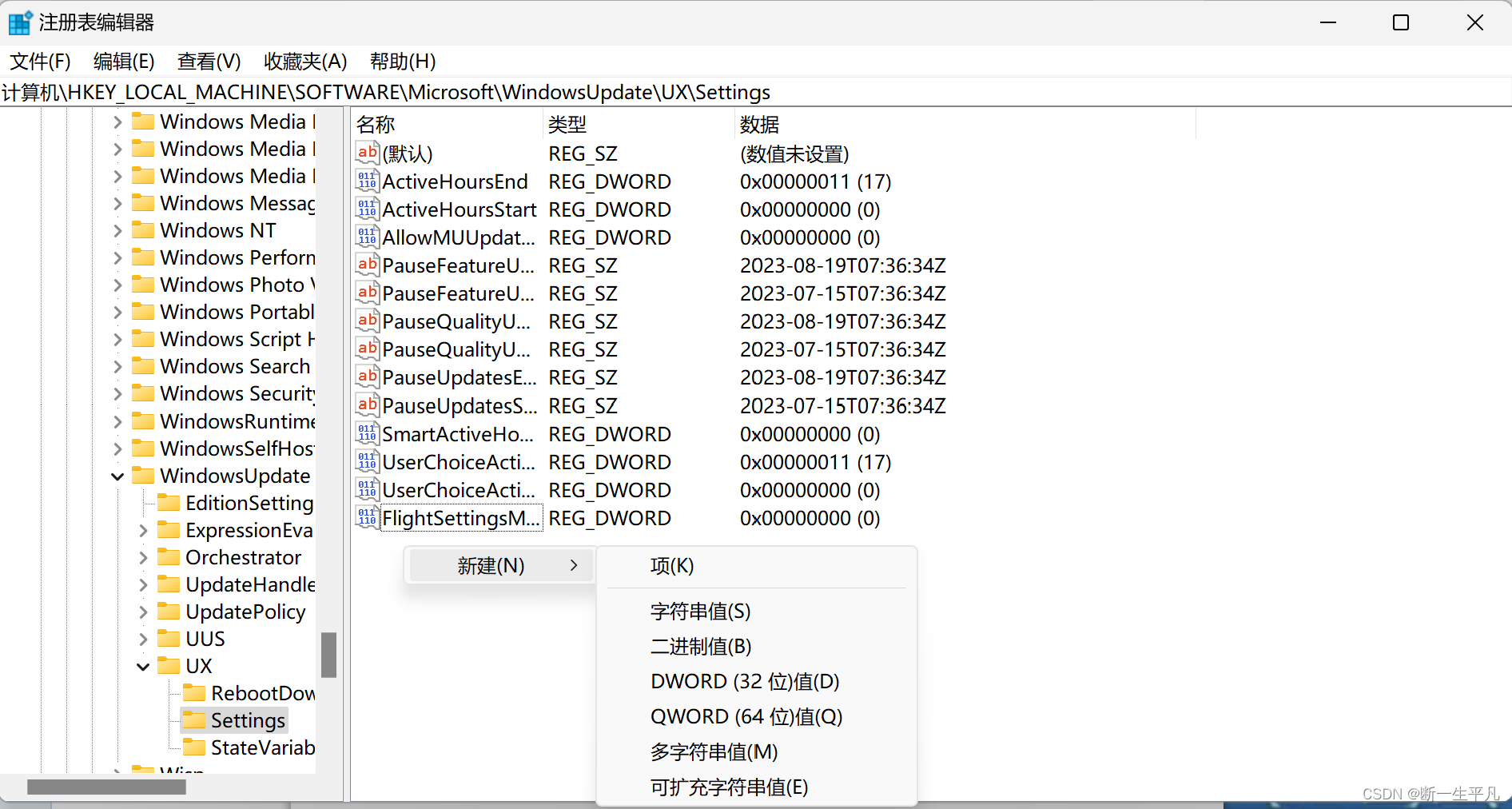Choose 字符串值(S) from new submenu
Image resolution: width=1512 pixels, height=809 pixels.
coord(757,612)
